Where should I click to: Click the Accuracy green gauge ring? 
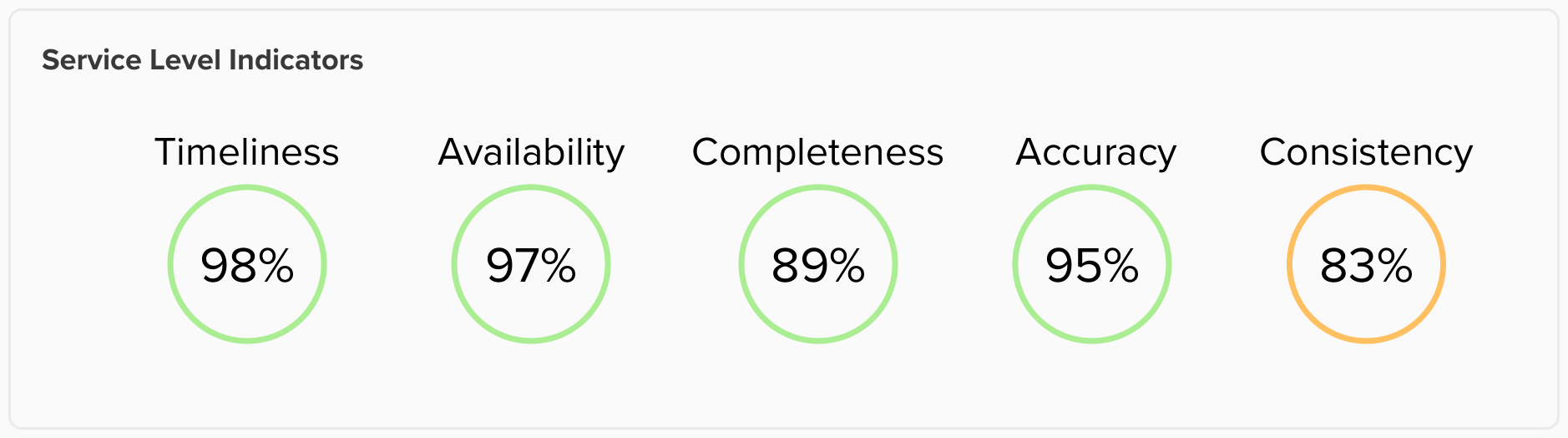1092,189
